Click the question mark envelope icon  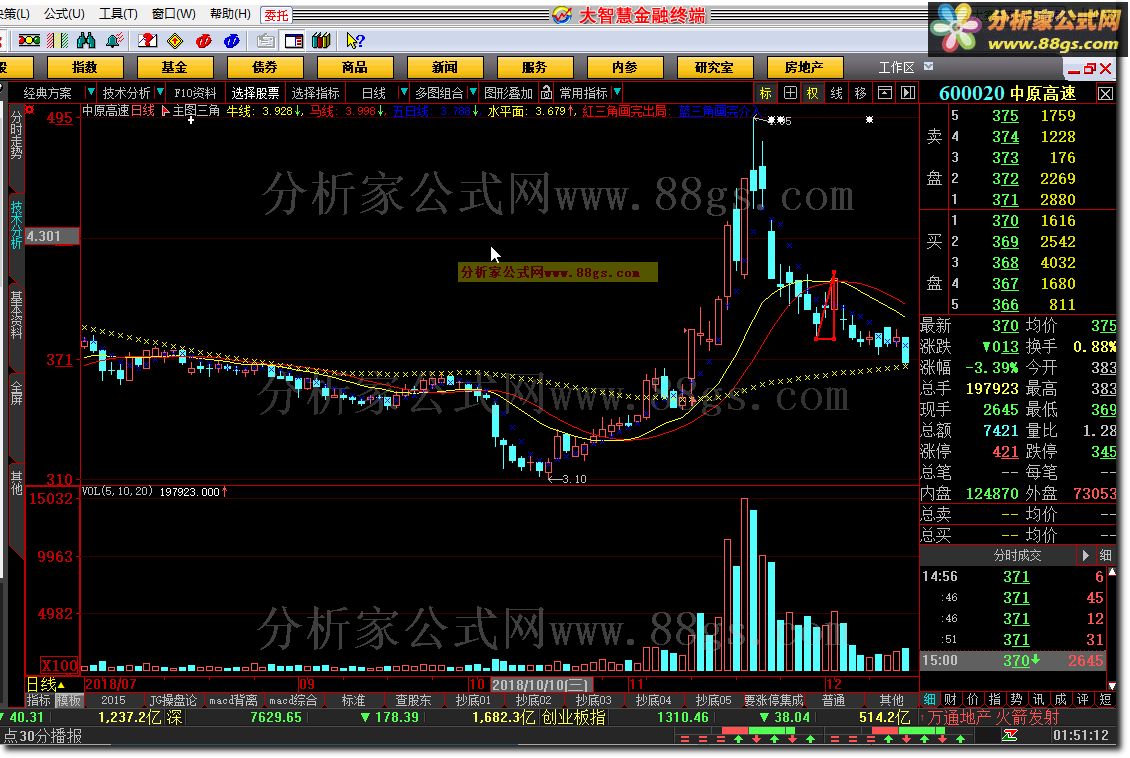coord(148,40)
